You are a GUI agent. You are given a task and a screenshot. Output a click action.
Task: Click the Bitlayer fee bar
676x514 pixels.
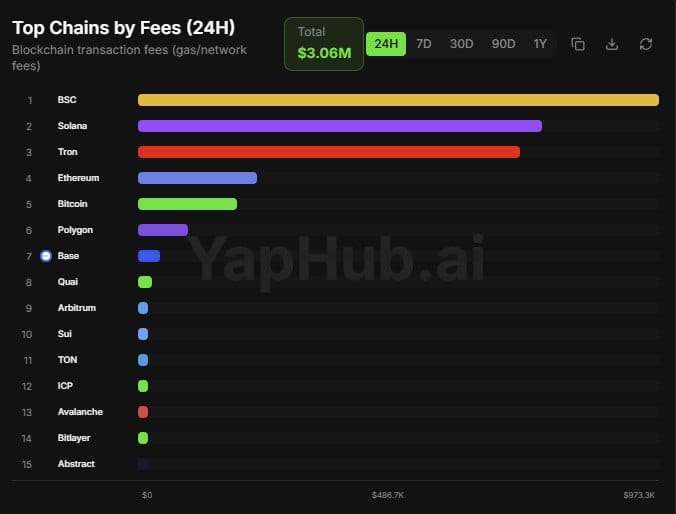coord(143,438)
